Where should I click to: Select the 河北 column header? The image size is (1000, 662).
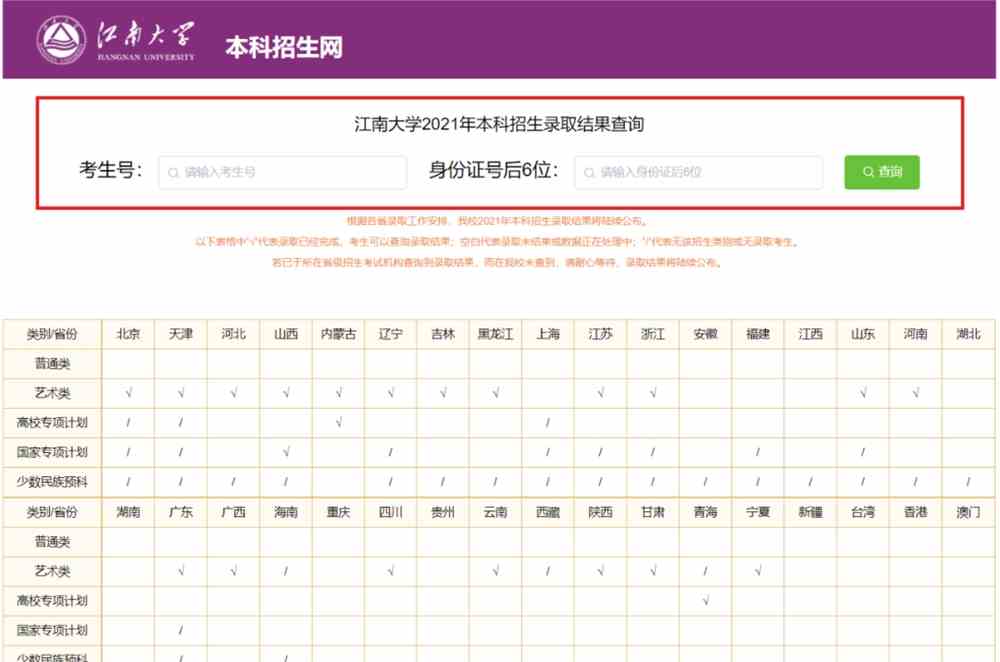tap(233, 334)
